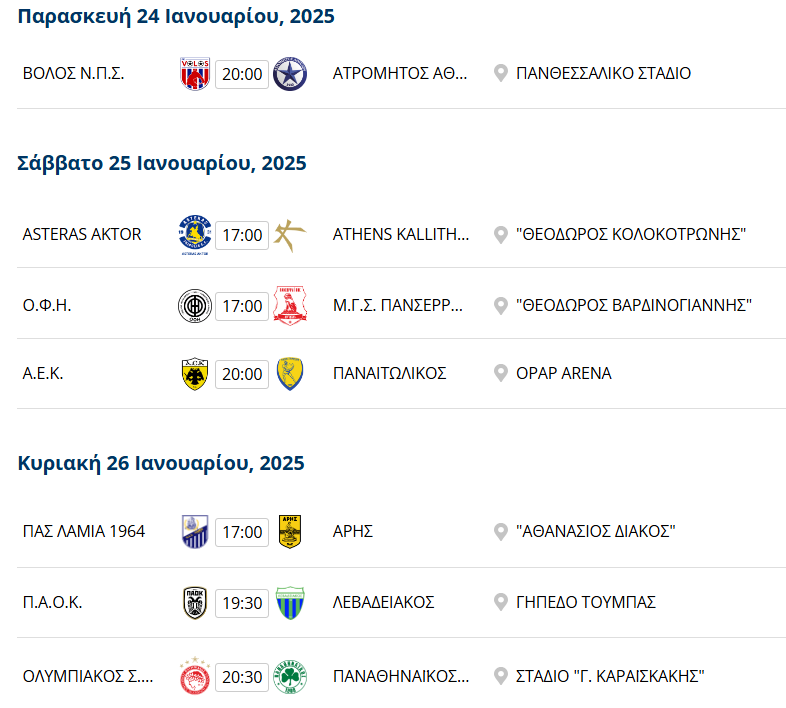Click the Aris yellow-black crest
This screenshot has height=708, width=786.
290,532
